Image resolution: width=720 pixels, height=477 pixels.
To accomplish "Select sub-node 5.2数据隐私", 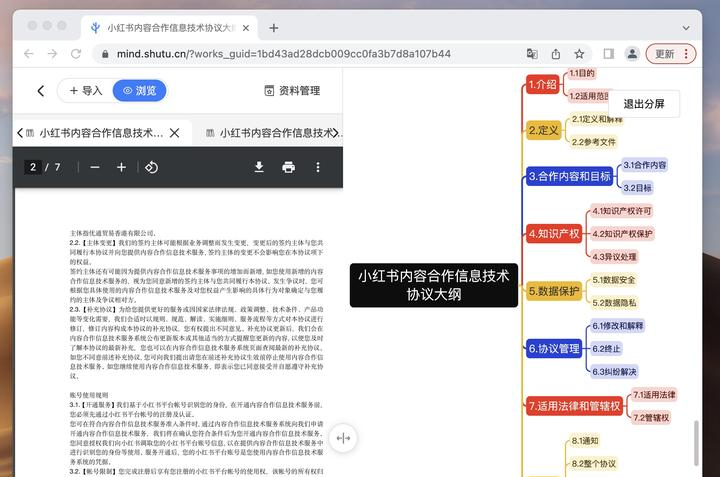I will [614, 303].
